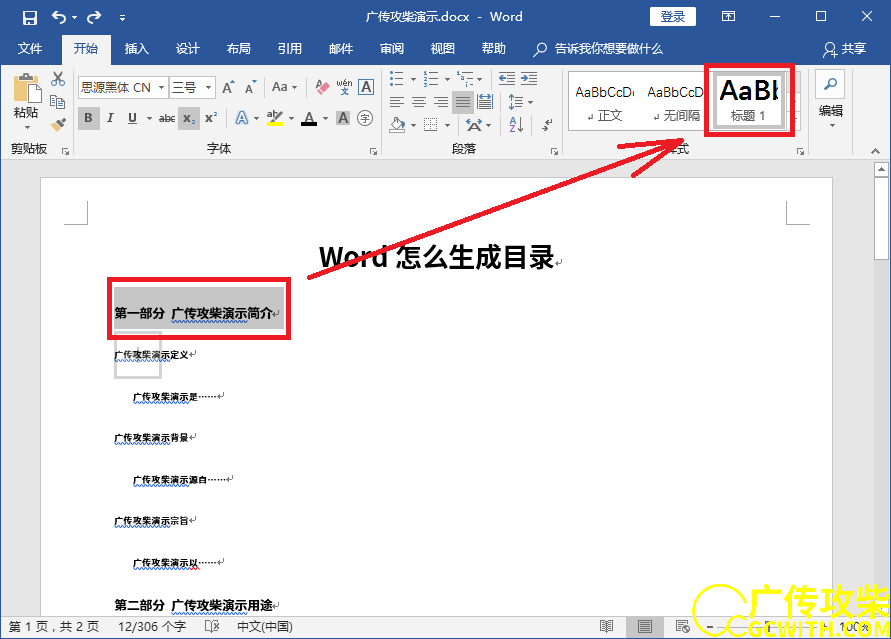This screenshot has width=891, height=639.
Task: Toggle subscript formatting
Action: point(189,118)
